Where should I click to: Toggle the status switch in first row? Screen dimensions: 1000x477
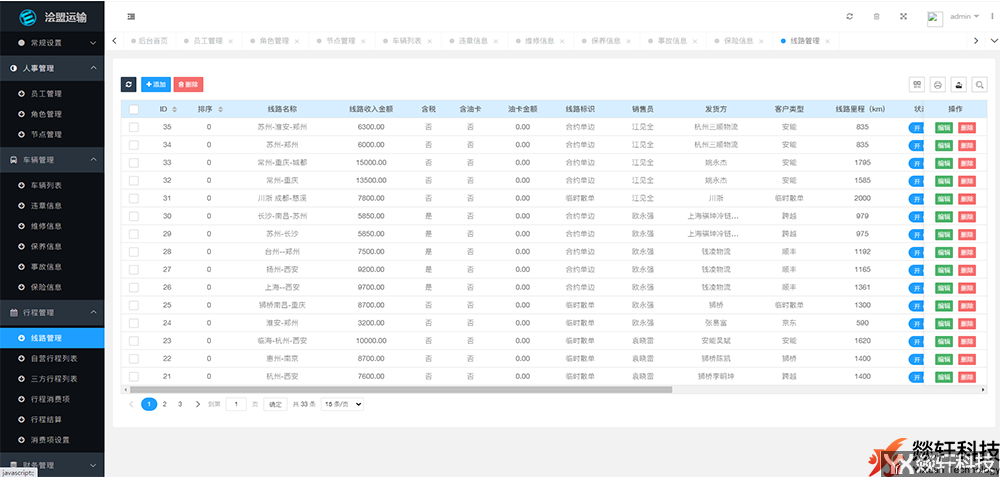point(917,127)
